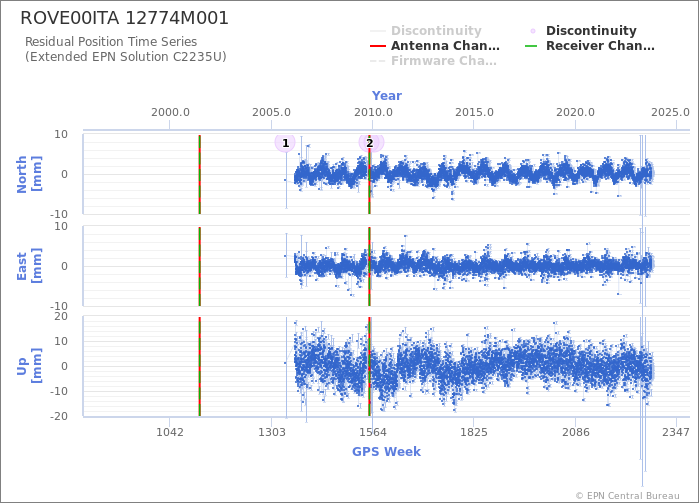Toggle the Antenna Change legend entry

435,46
